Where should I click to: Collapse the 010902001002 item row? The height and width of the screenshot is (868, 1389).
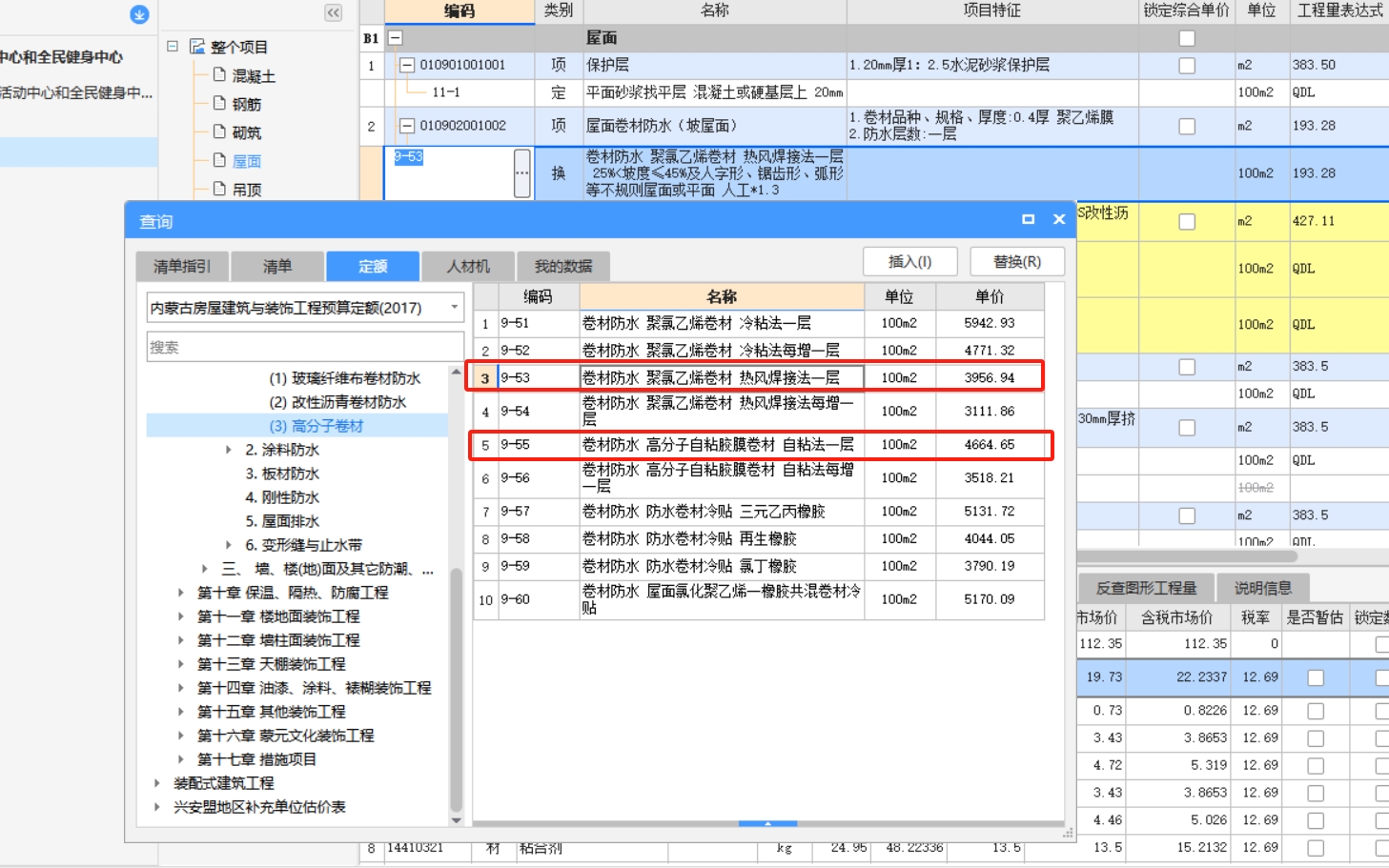[x=406, y=126]
